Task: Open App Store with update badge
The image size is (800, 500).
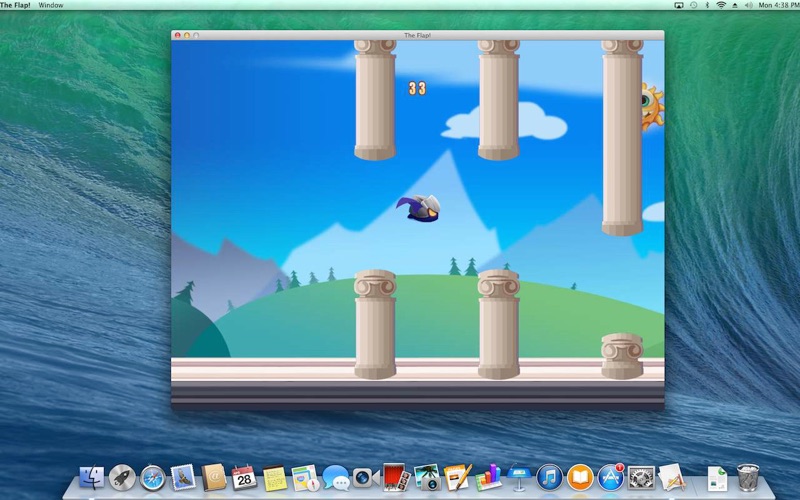Action: [x=611, y=478]
